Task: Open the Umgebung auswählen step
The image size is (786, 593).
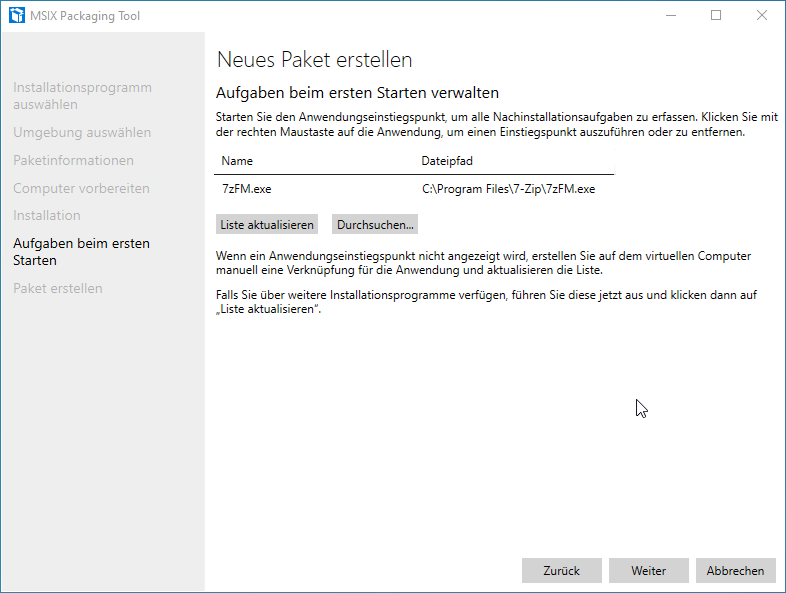Action: pyautogui.click(x=82, y=133)
